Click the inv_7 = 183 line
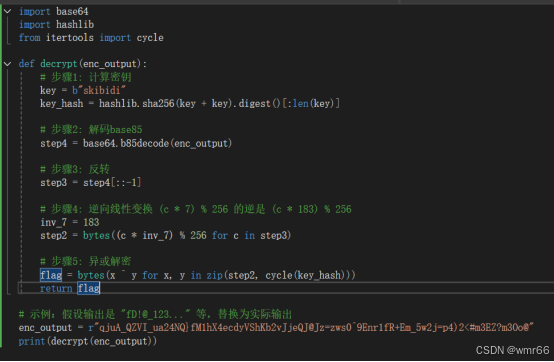The height and width of the screenshot is (362, 554). click(70, 222)
